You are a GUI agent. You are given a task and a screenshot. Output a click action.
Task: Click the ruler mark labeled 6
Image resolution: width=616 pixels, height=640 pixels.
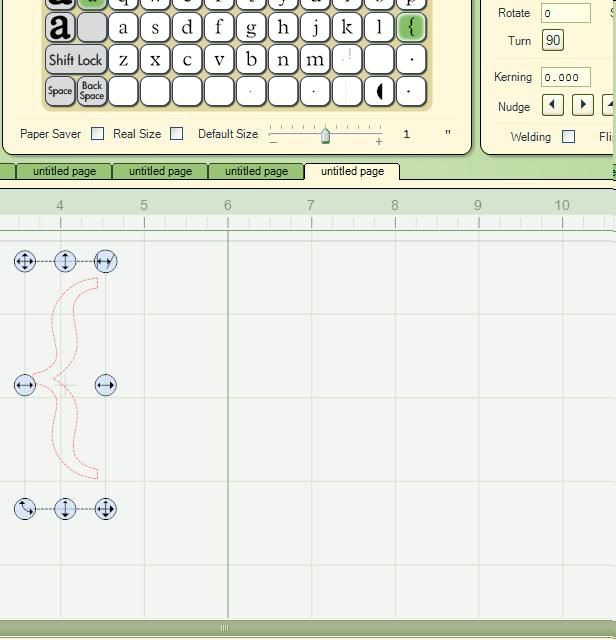tap(227, 205)
